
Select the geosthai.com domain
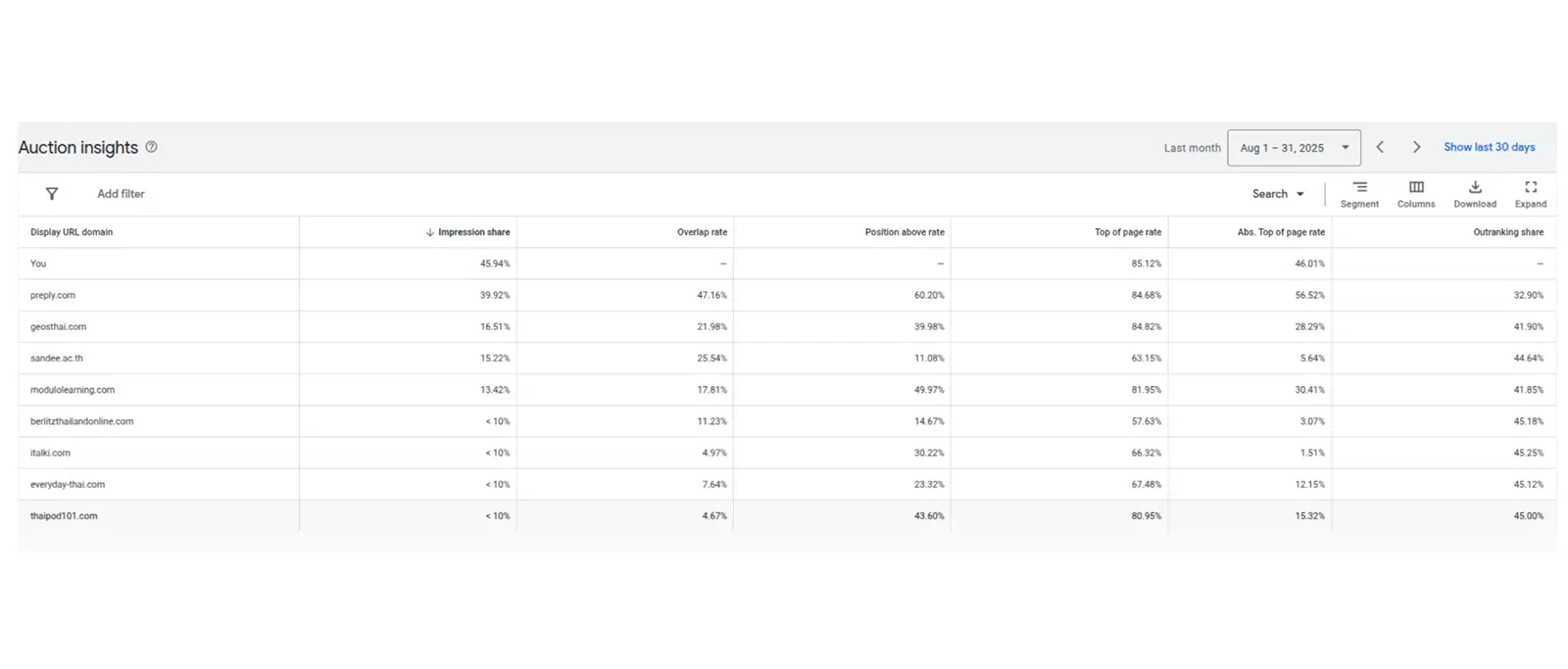pos(58,326)
